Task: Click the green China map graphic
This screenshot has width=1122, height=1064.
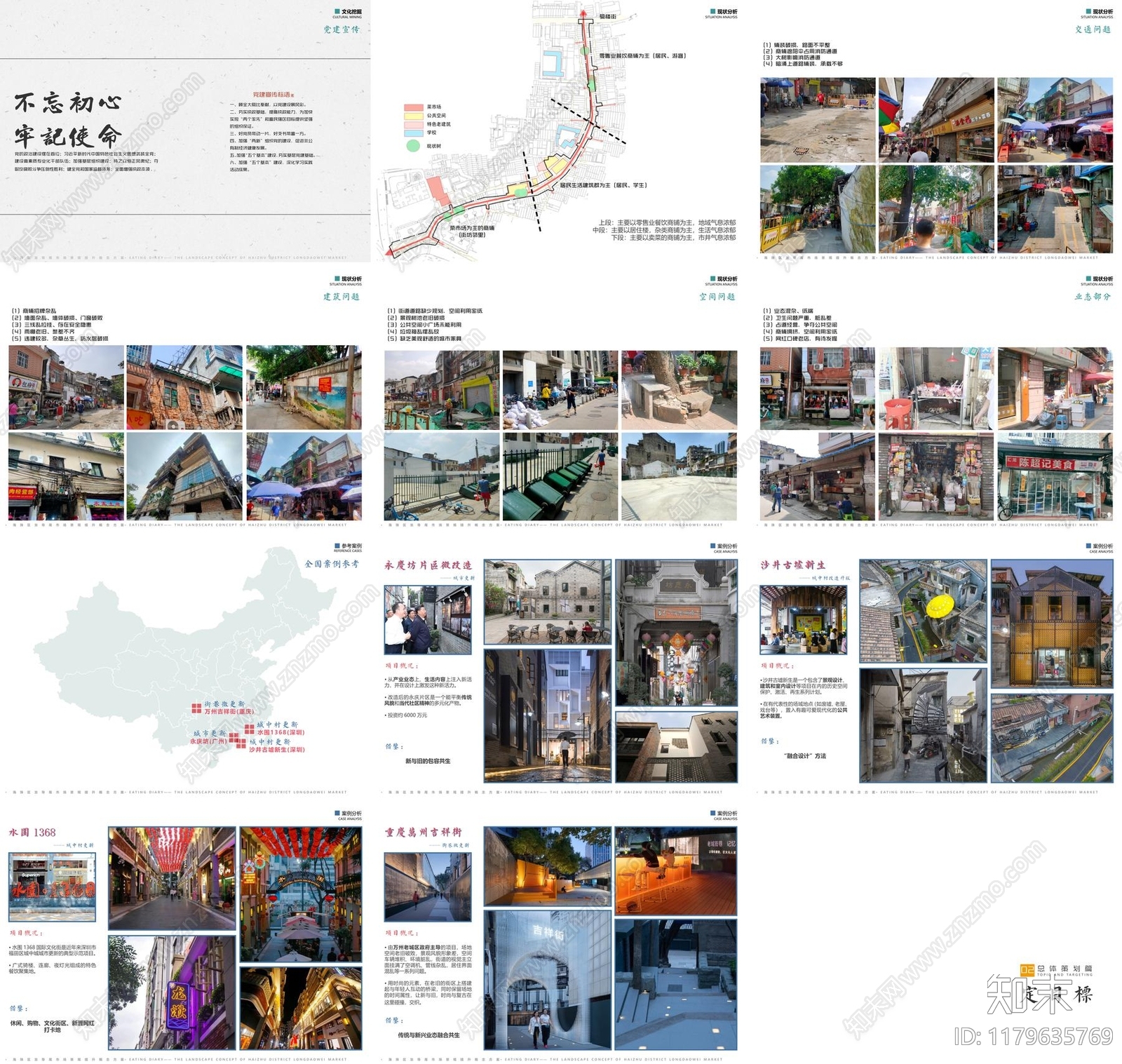Action: point(186,656)
